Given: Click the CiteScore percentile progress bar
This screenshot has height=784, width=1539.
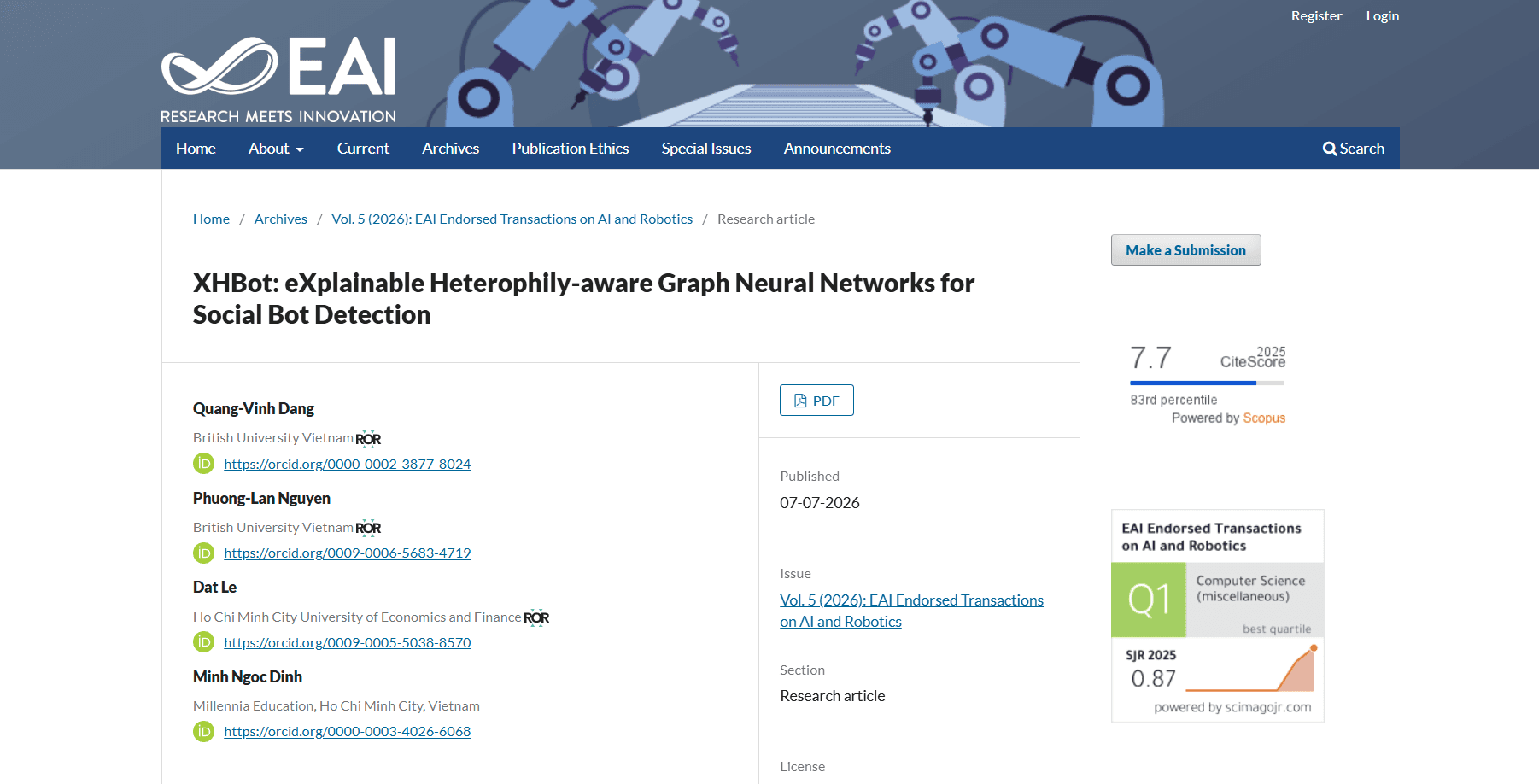Looking at the screenshot, I should 1207,383.
